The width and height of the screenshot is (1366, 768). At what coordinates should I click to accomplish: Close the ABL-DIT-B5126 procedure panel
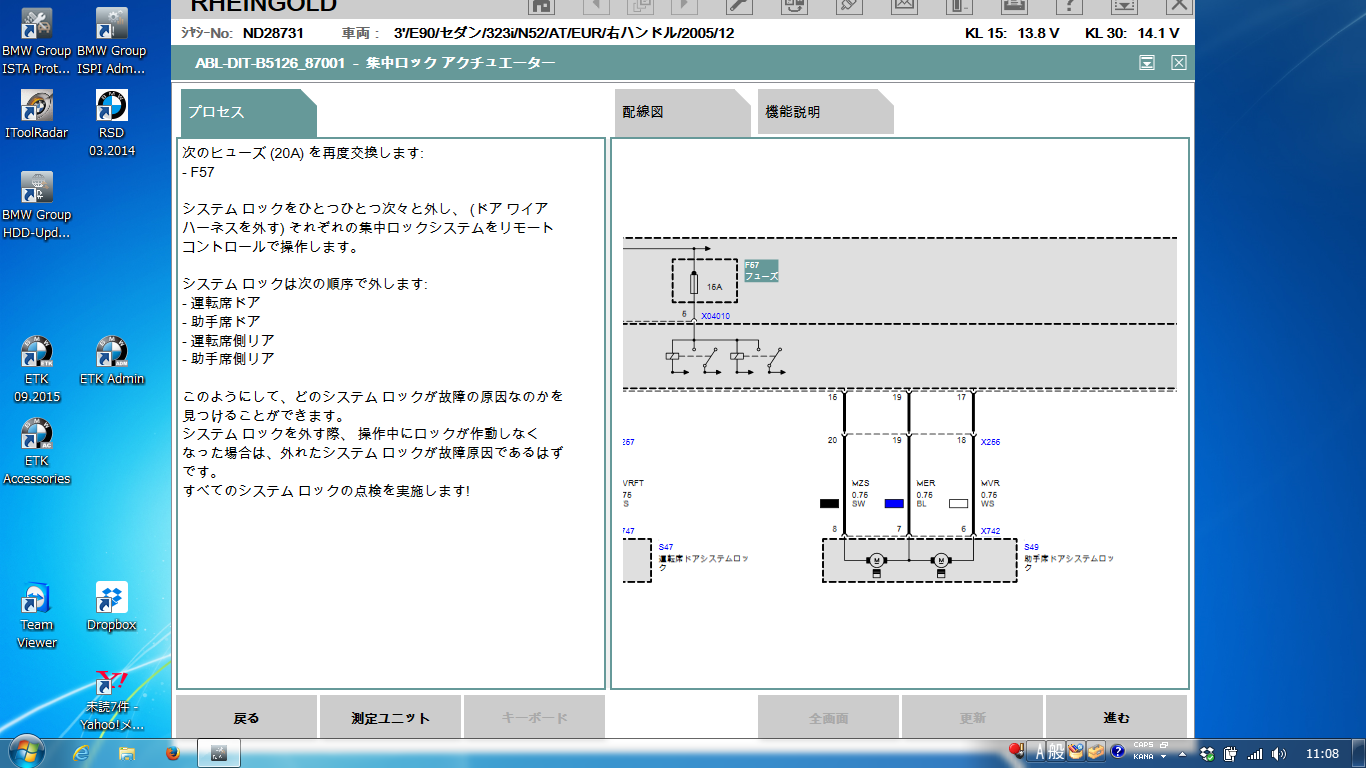1179,63
